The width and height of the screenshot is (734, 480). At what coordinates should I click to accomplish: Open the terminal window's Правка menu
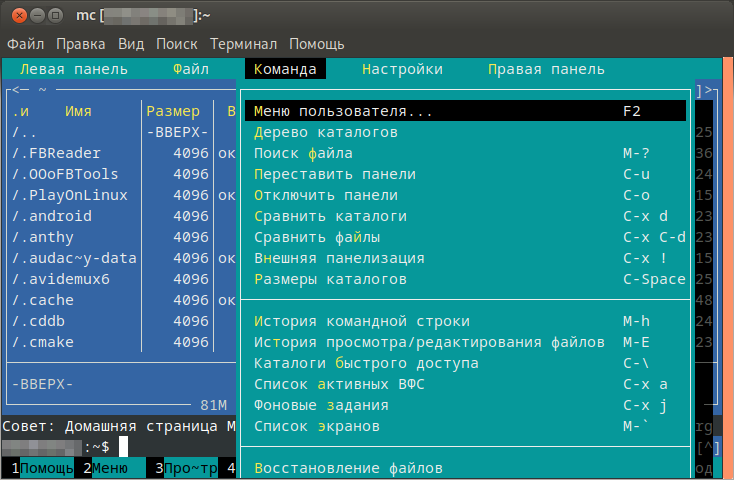click(x=81, y=44)
